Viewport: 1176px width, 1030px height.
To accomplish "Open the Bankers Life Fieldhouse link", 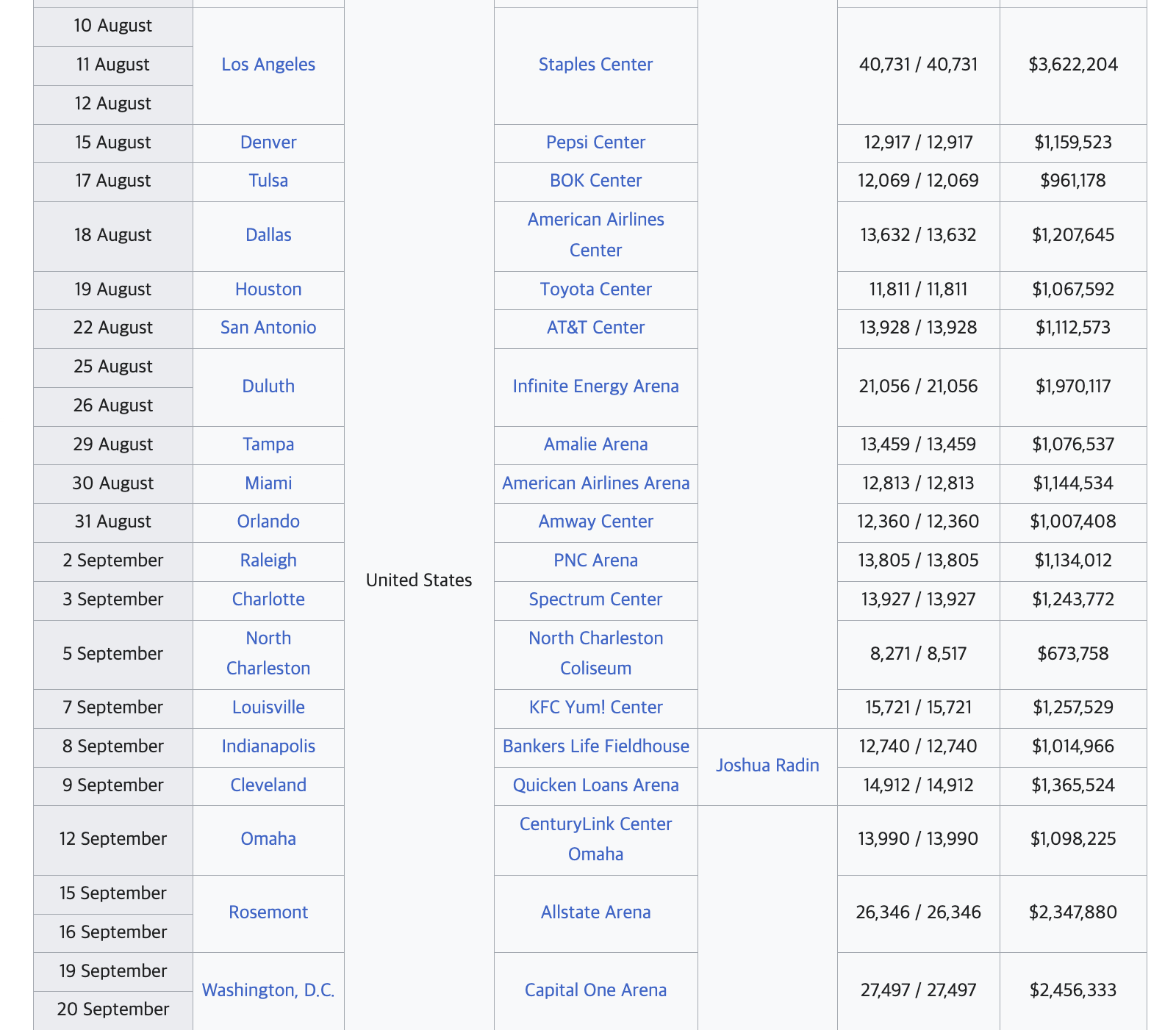I will 595,746.
